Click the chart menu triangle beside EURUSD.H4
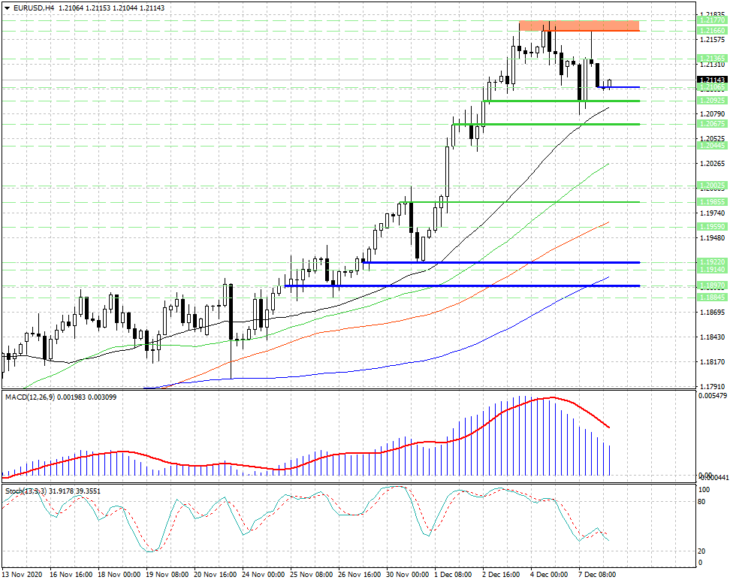 click(7, 8)
